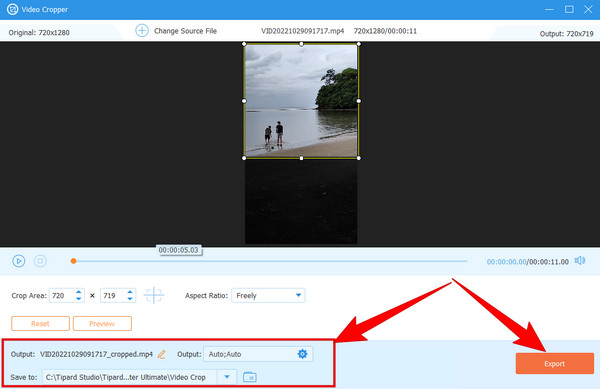This screenshot has width=600, height=389.
Task: Click the middle of the playback timeline track
Action: click(270, 261)
